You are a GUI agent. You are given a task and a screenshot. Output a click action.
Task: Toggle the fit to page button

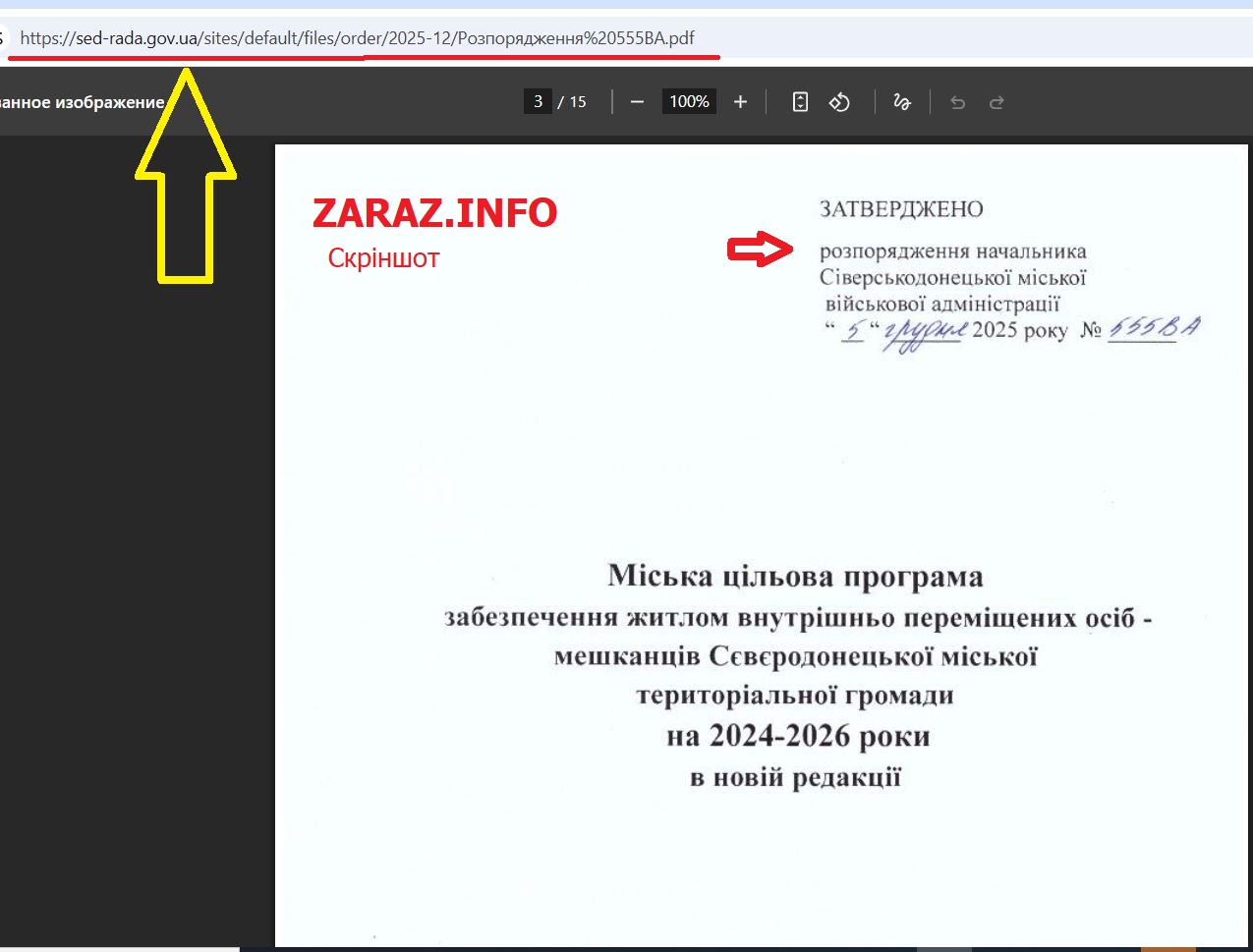coord(800,102)
